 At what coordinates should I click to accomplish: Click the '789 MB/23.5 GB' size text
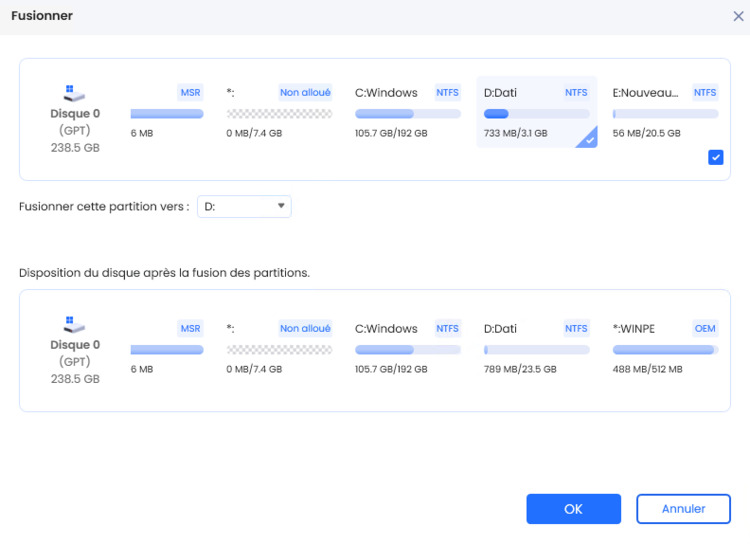click(x=520, y=369)
